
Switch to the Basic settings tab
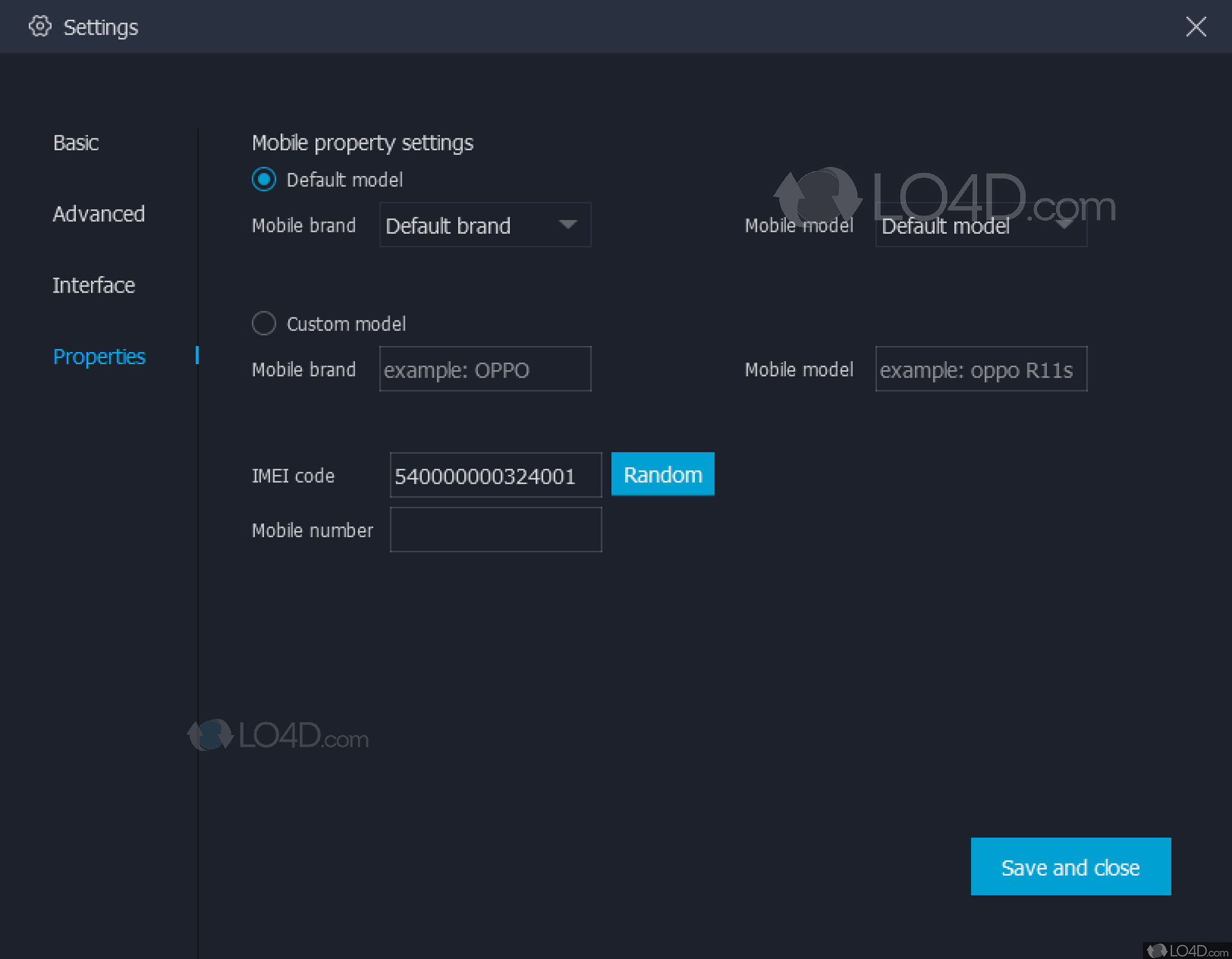coord(76,143)
